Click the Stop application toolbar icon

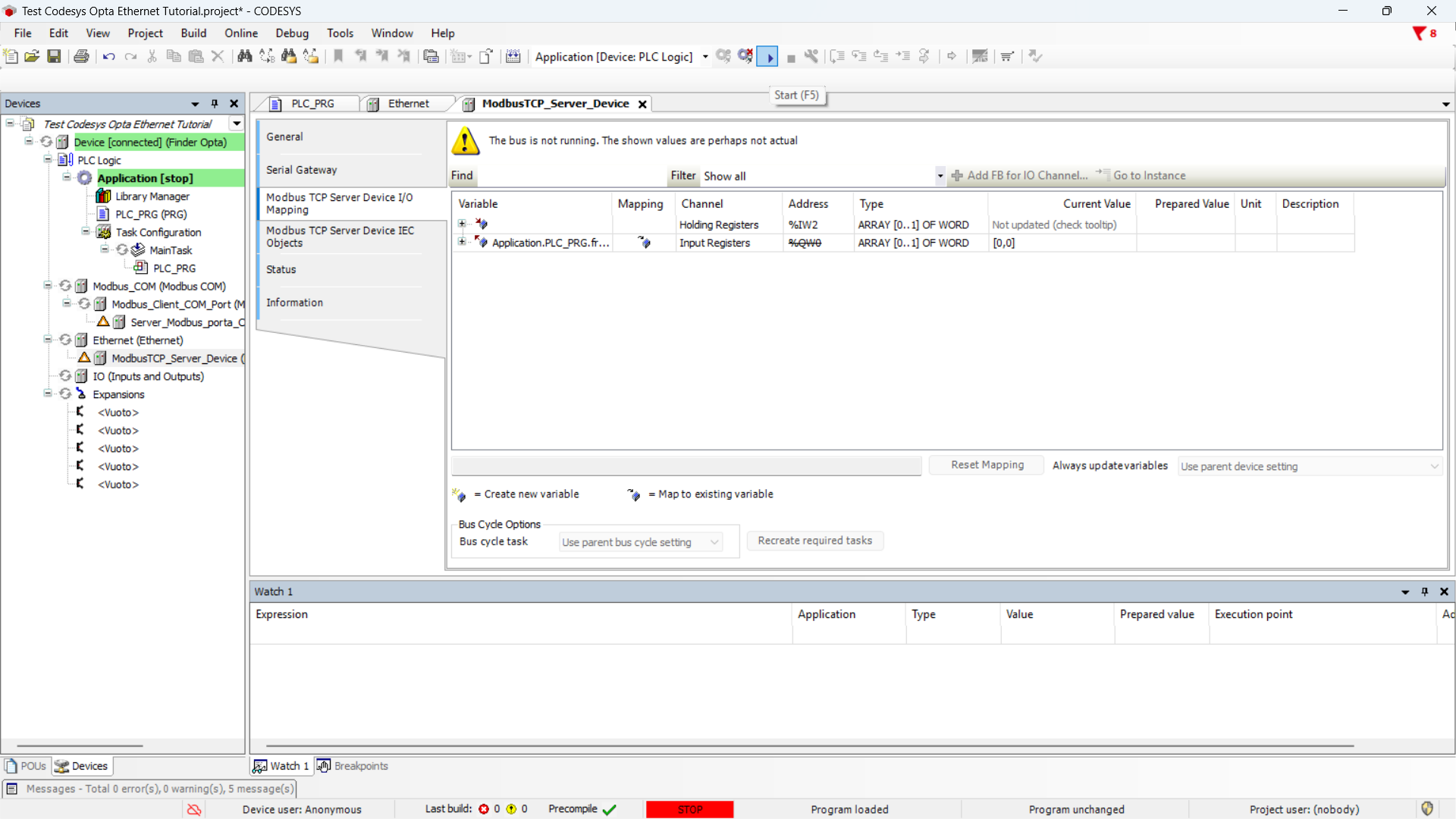click(791, 58)
